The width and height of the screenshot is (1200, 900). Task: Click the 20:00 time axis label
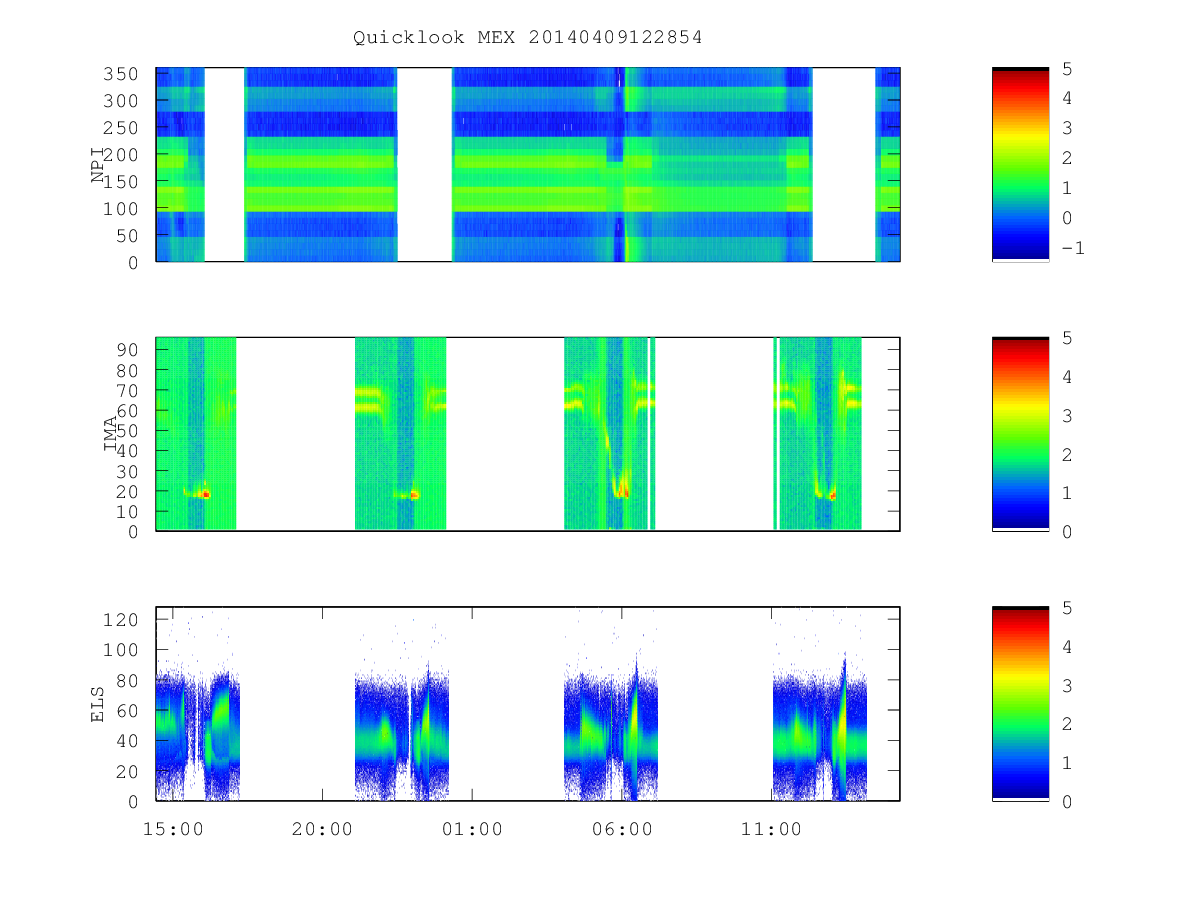point(323,829)
